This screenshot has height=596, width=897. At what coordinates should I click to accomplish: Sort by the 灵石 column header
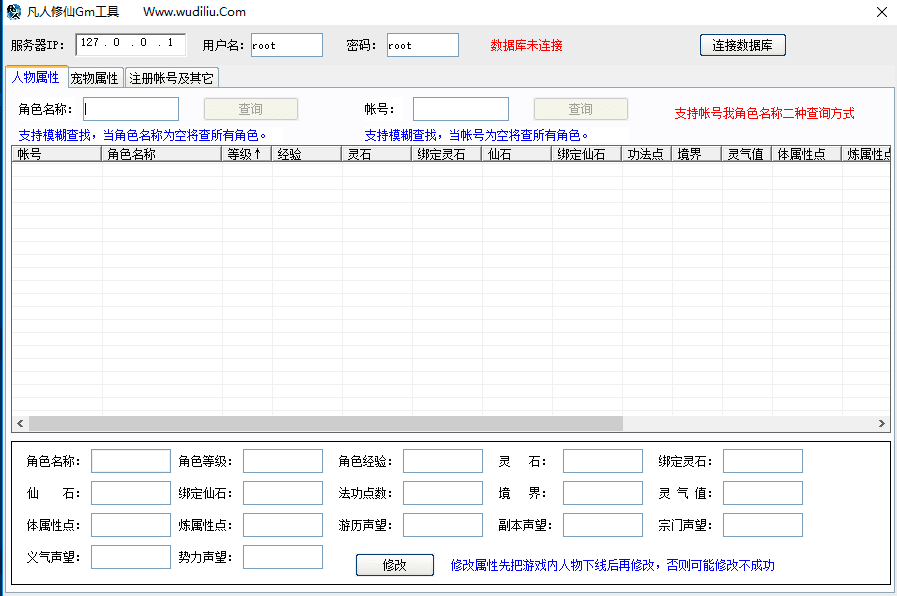click(376, 154)
